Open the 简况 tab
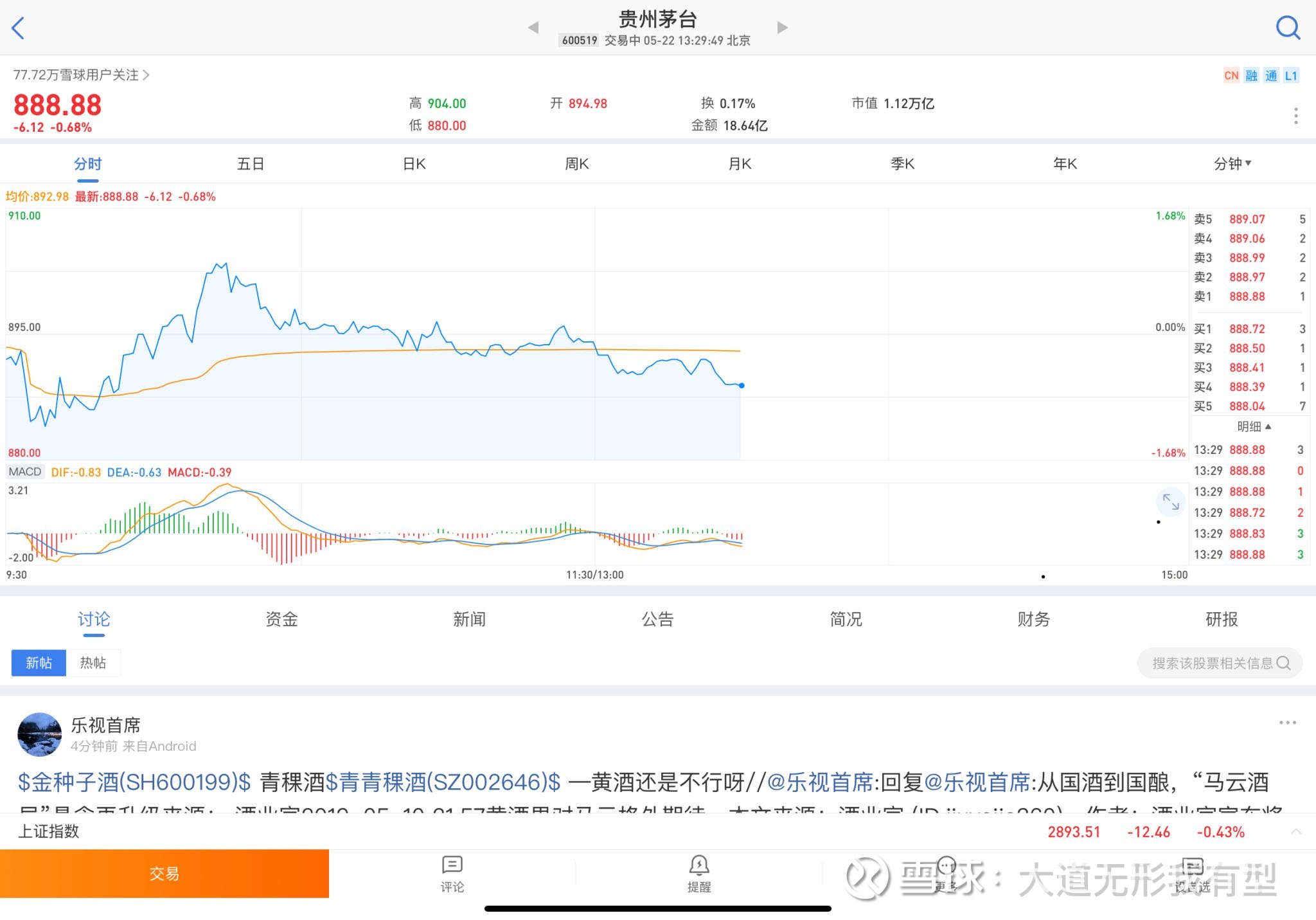Screen dimensions: 1316x920 click(846, 619)
